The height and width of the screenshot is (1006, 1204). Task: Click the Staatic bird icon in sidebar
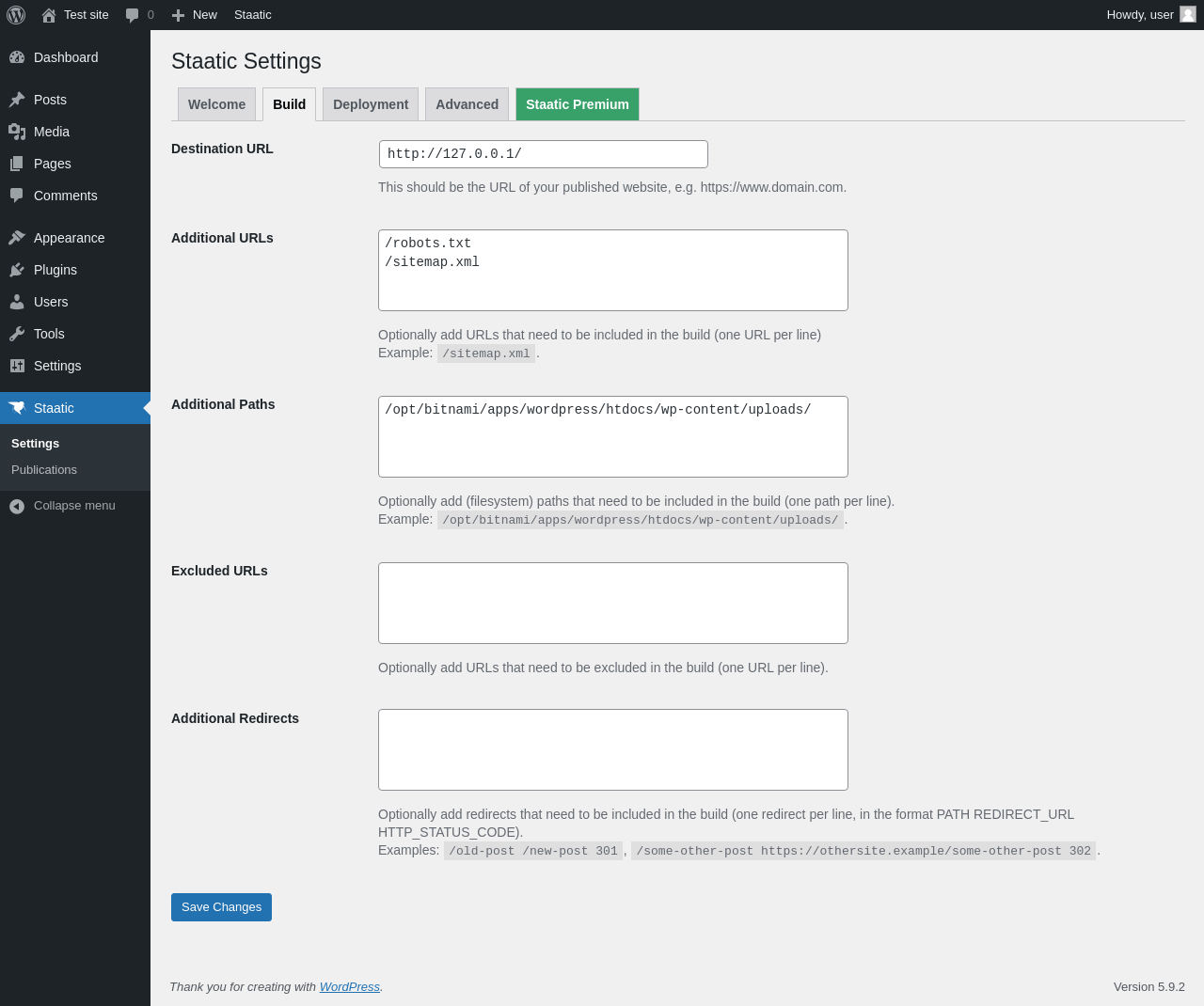pos(17,408)
